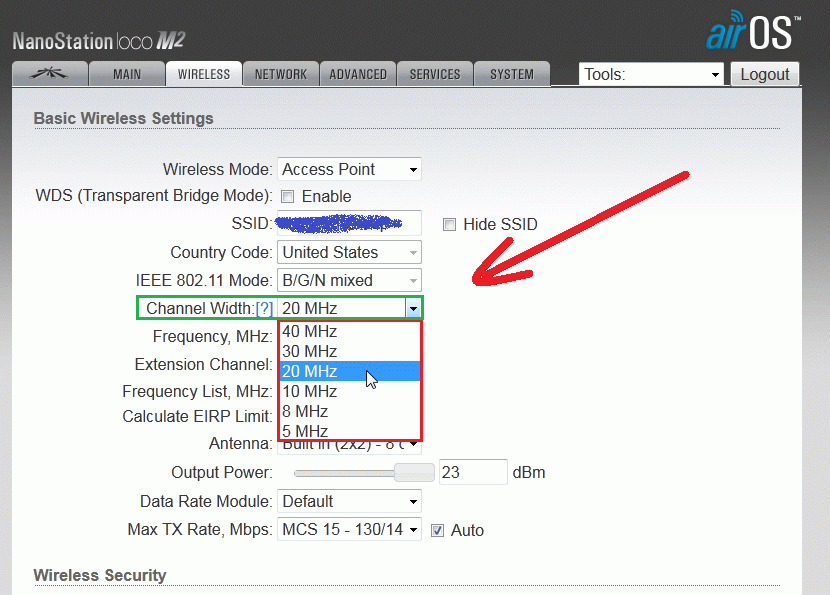The height and width of the screenshot is (595, 830).
Task: Open the Max TX Rate dropdown
Action: tap(349, 529)
